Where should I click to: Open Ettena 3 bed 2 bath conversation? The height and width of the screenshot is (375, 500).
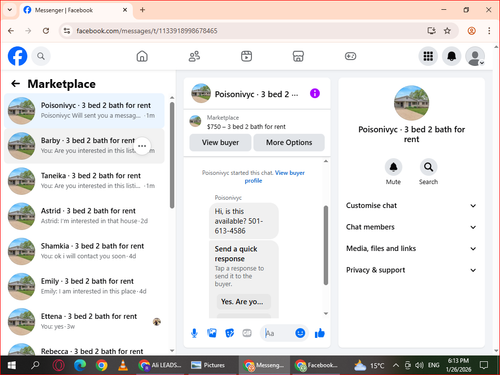(84, 321)
